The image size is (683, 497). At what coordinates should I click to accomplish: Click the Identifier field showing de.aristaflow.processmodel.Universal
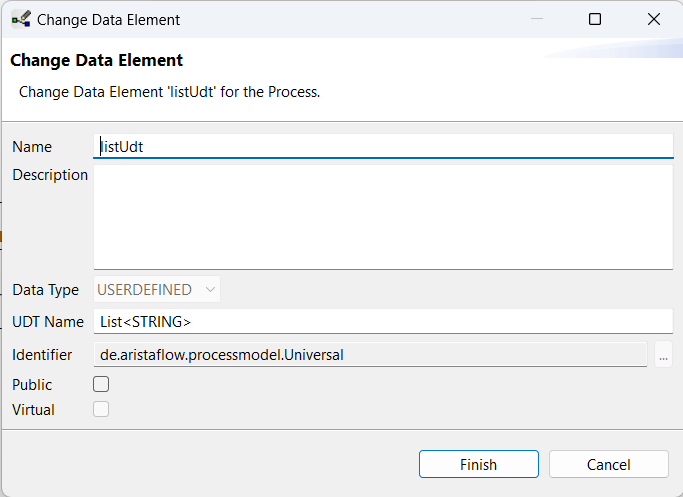point(370,355)
